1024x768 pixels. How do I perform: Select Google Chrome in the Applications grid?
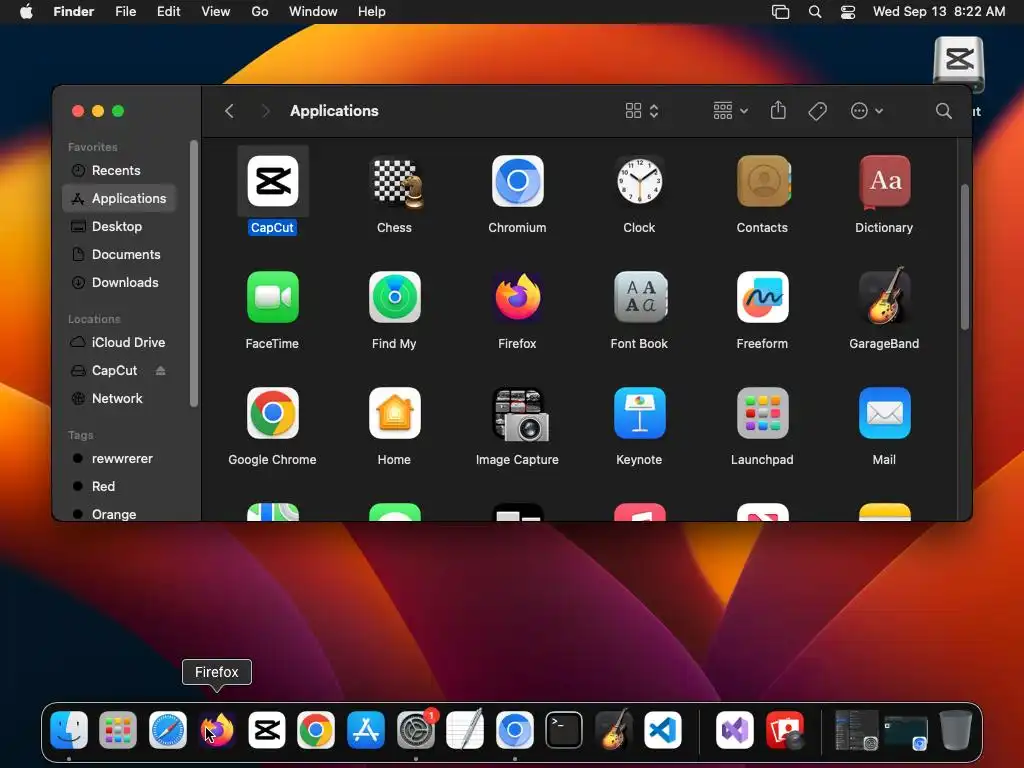[x=273, y=413]
